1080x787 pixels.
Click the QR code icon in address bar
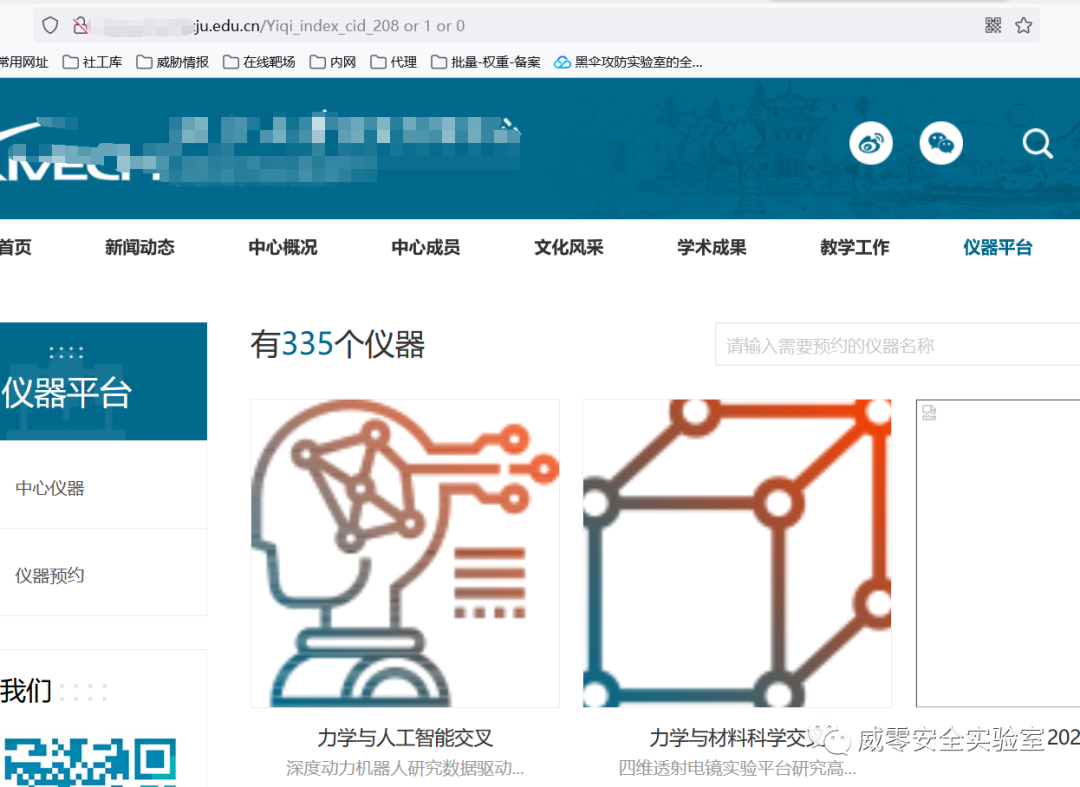(x=993, y=26)
